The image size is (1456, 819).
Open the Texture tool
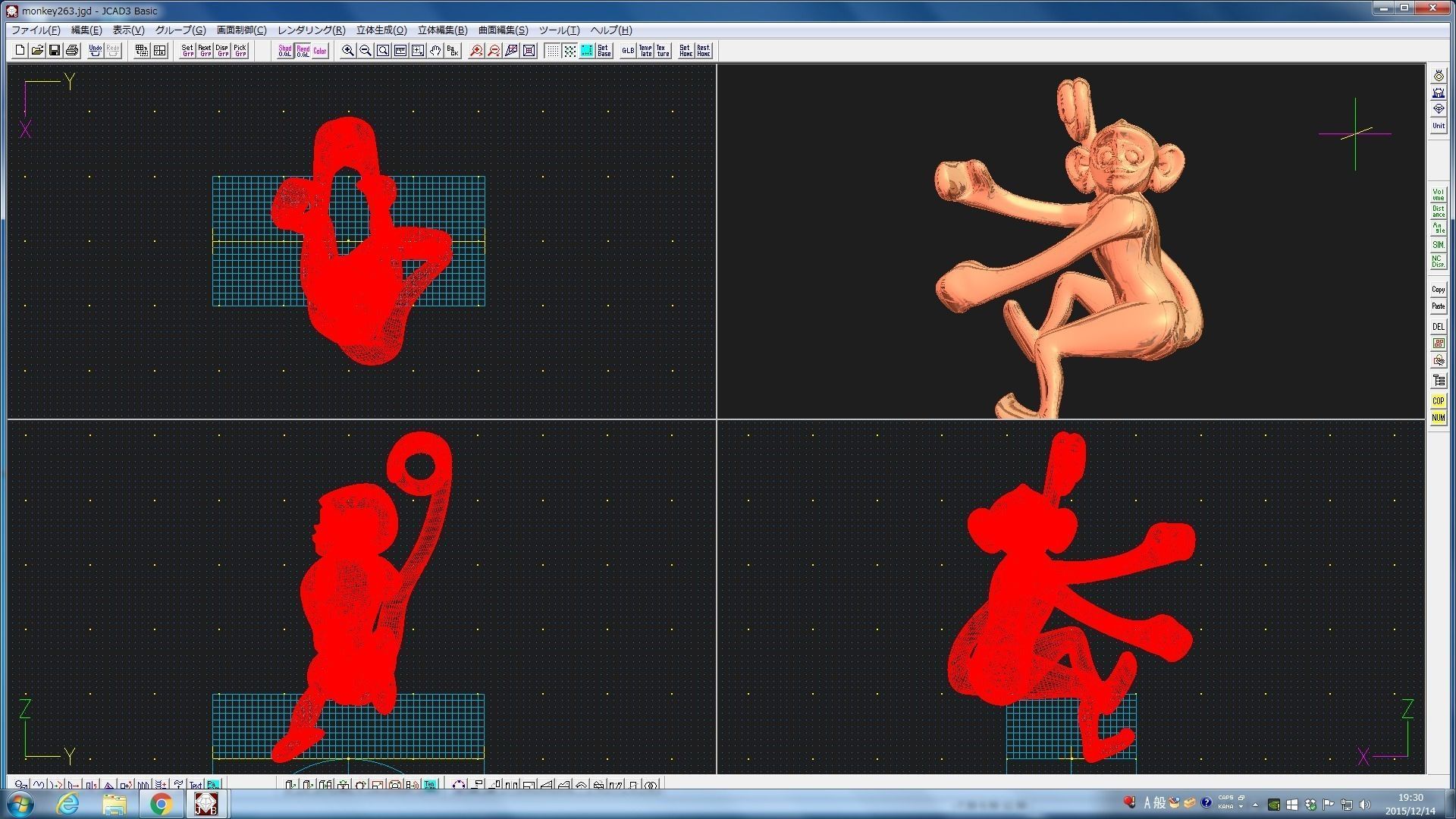[663, 51]
